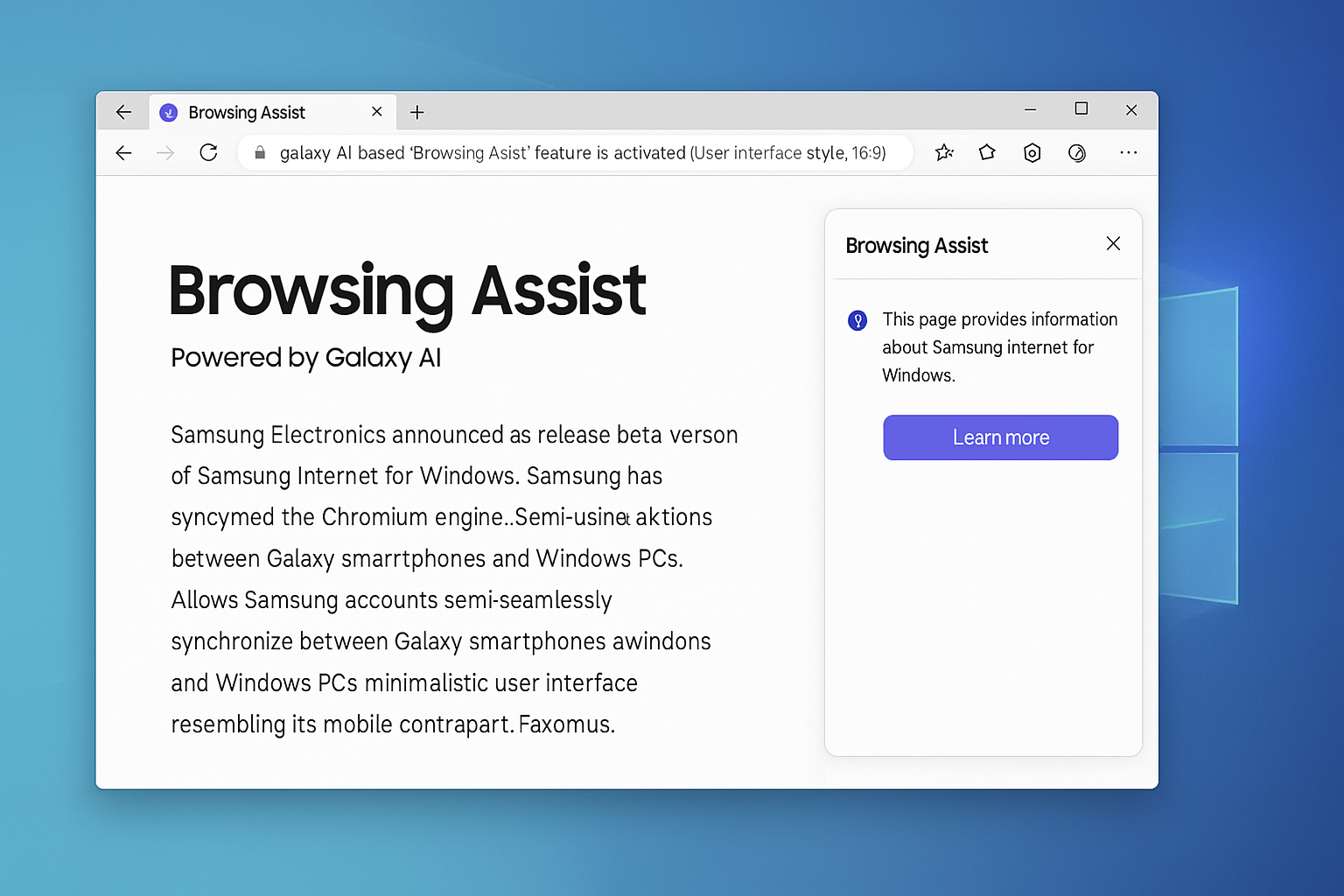The image size is (1344, 896).
Task: Click the summary text 'This page provides information'
Action: click(1000, 319)
